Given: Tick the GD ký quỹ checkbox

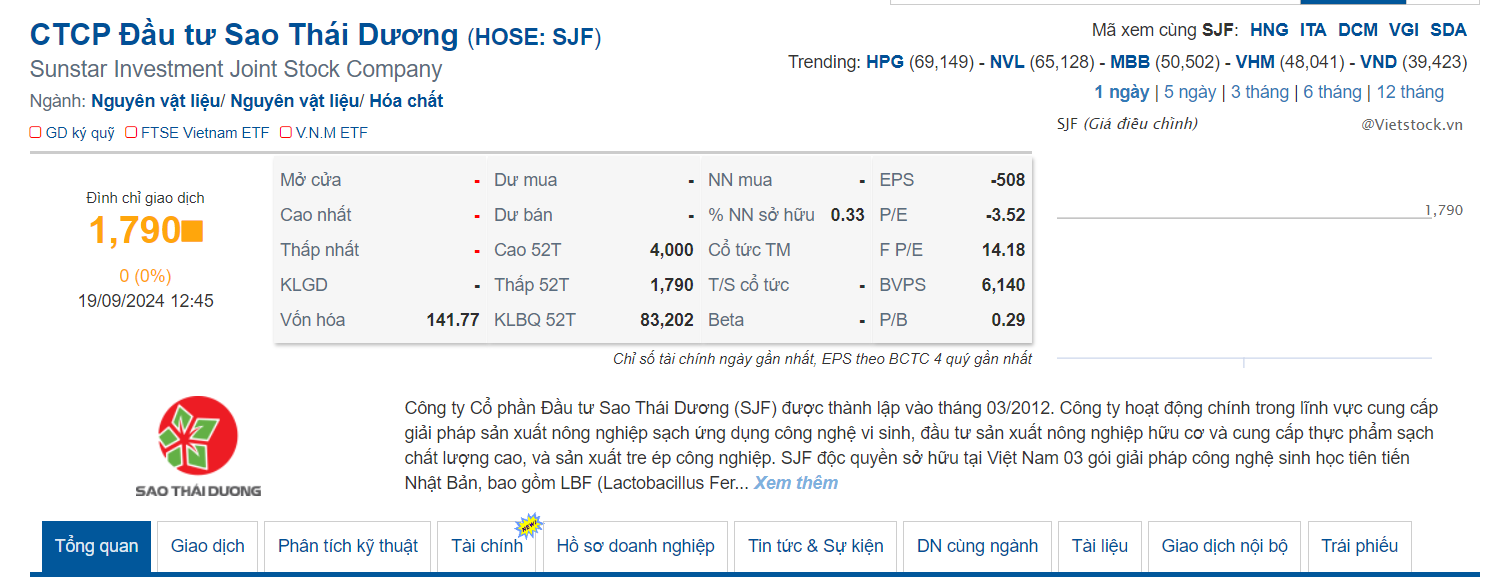Looking at the screenshot, I should pos(36,132).
